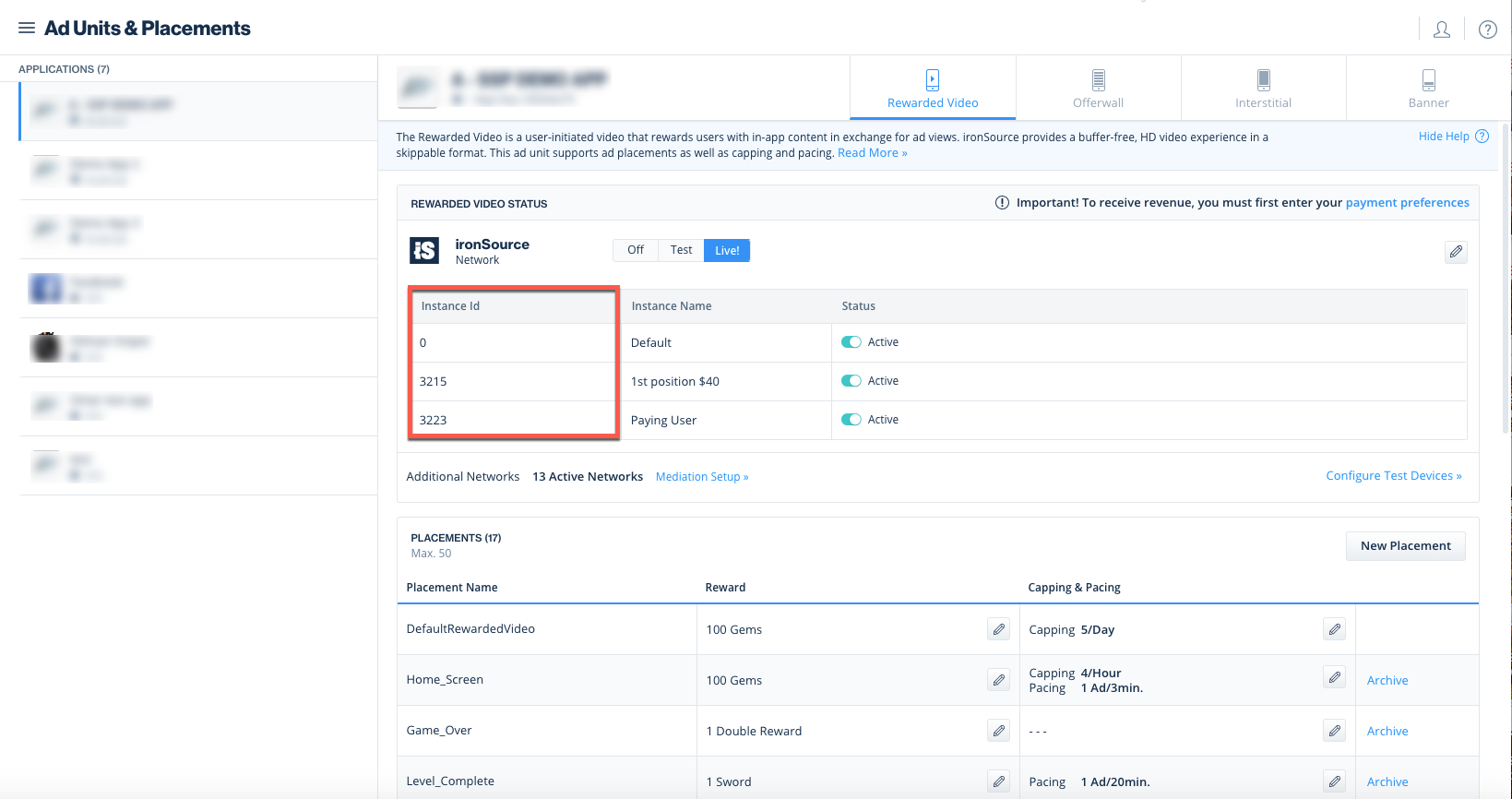The height and width of the screenshot is (799, 1512).
Task: Click the 1 Double Reward value
Action: (x=754, y=731)
